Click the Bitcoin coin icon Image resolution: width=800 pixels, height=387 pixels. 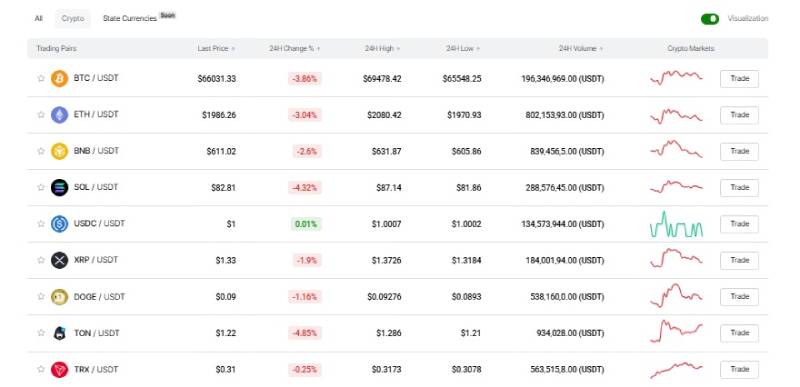(x=59, y=79)
